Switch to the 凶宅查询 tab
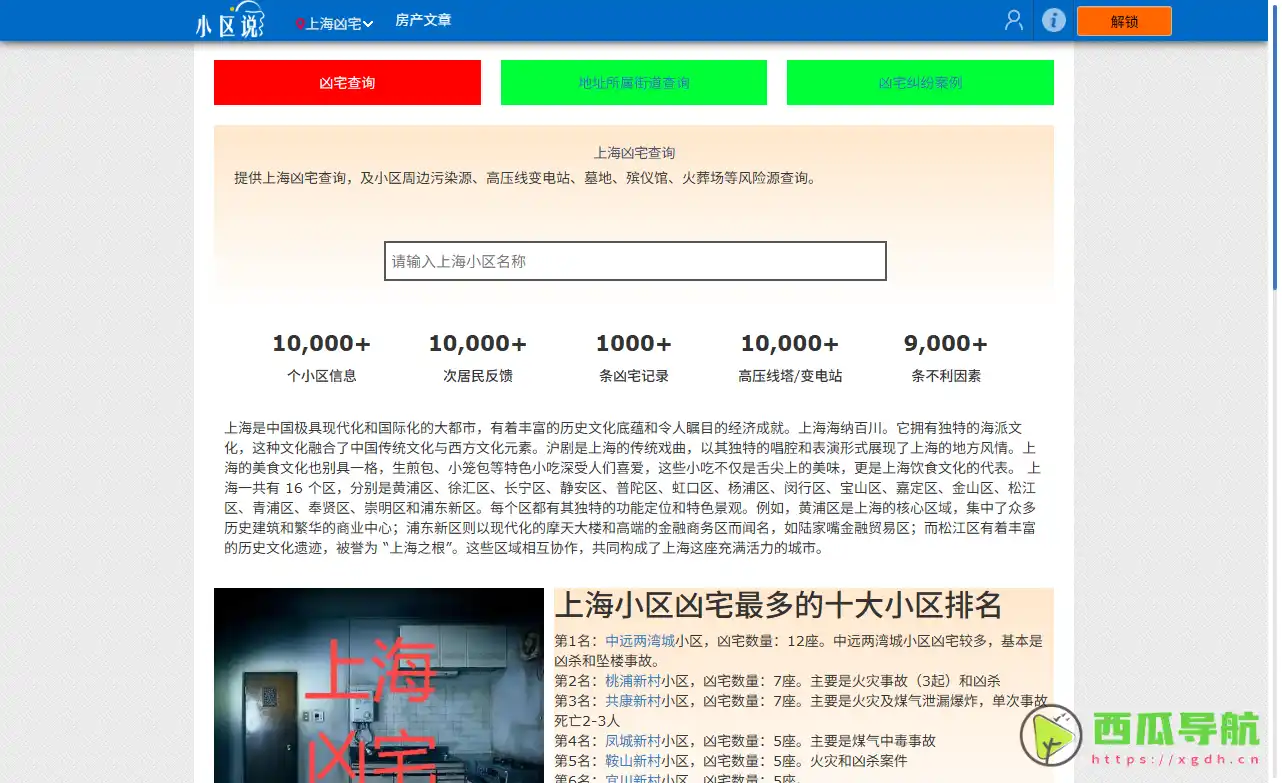1282x783 pixels. click(347, 82)
